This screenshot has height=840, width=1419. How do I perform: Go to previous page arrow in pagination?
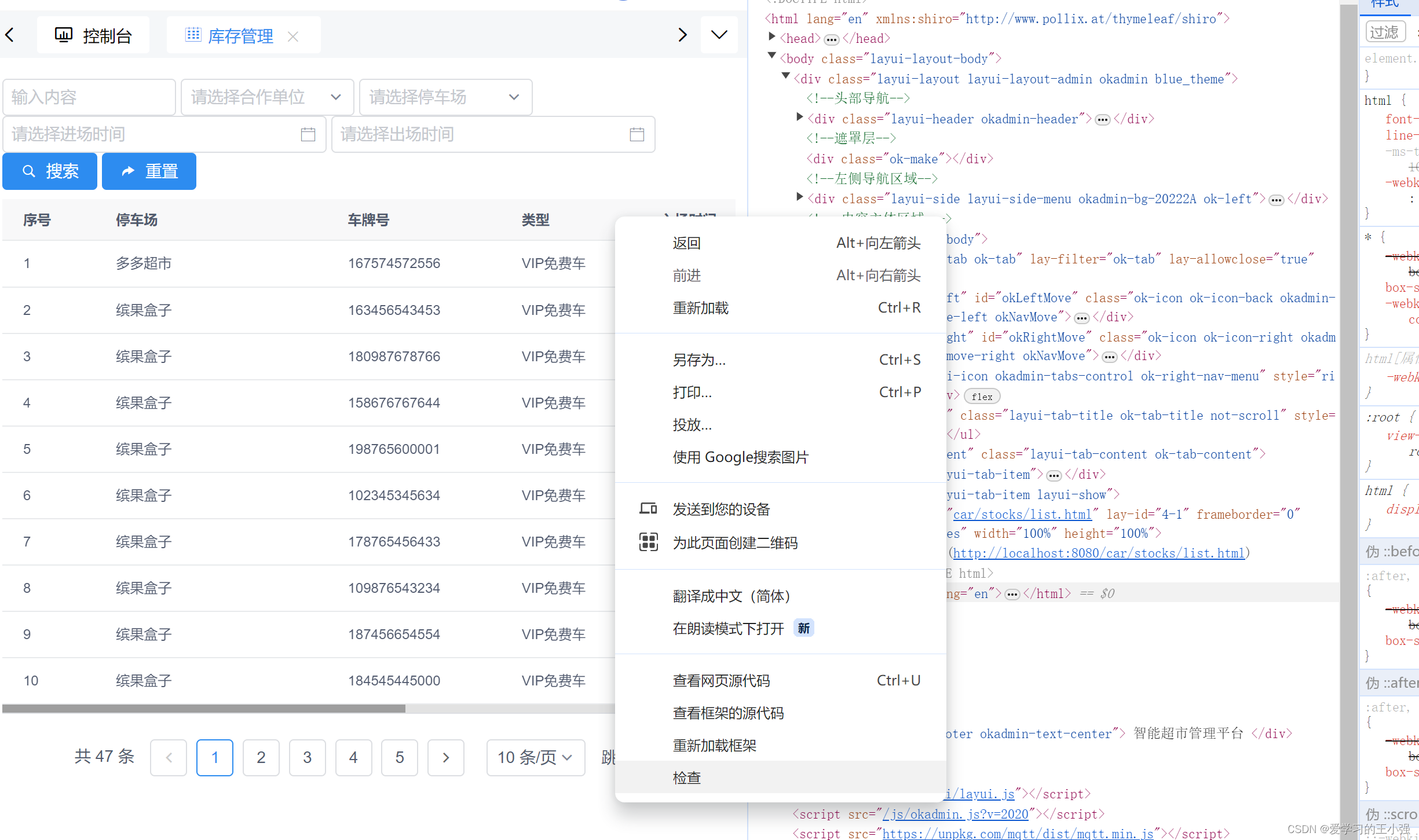(169, 757)
